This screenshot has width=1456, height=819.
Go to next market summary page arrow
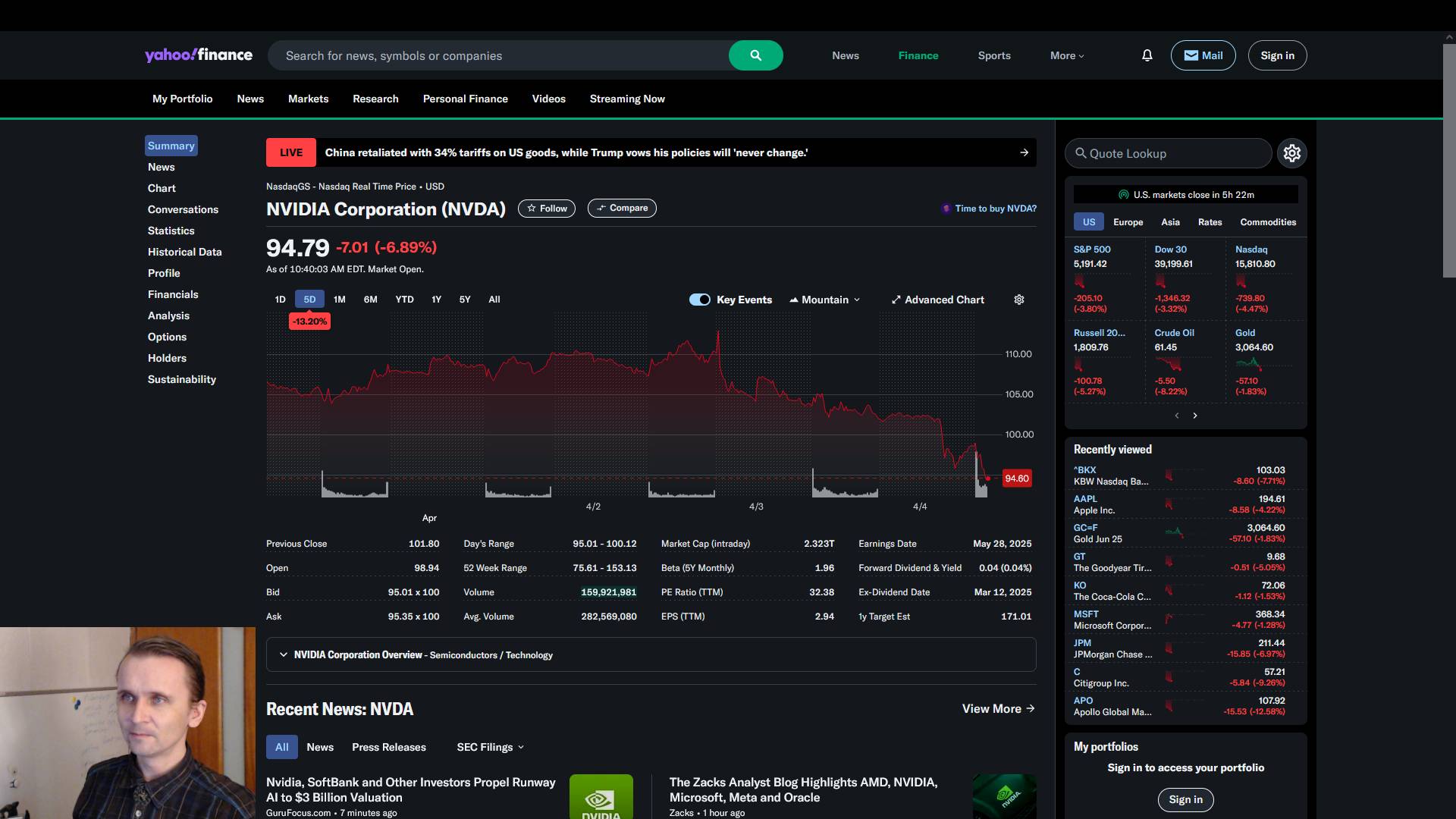1195,416
